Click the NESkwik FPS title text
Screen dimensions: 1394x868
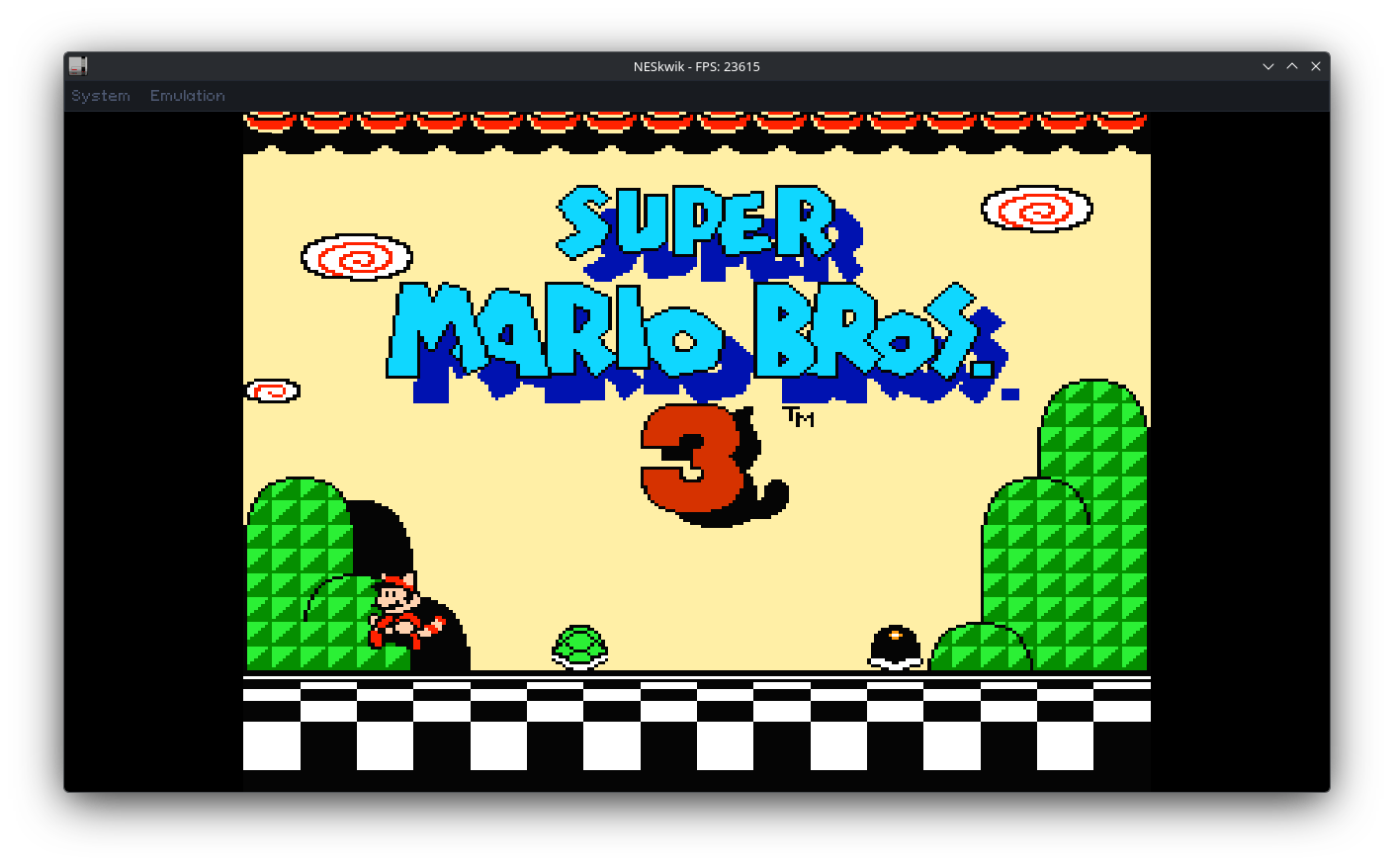click(697, 66)
